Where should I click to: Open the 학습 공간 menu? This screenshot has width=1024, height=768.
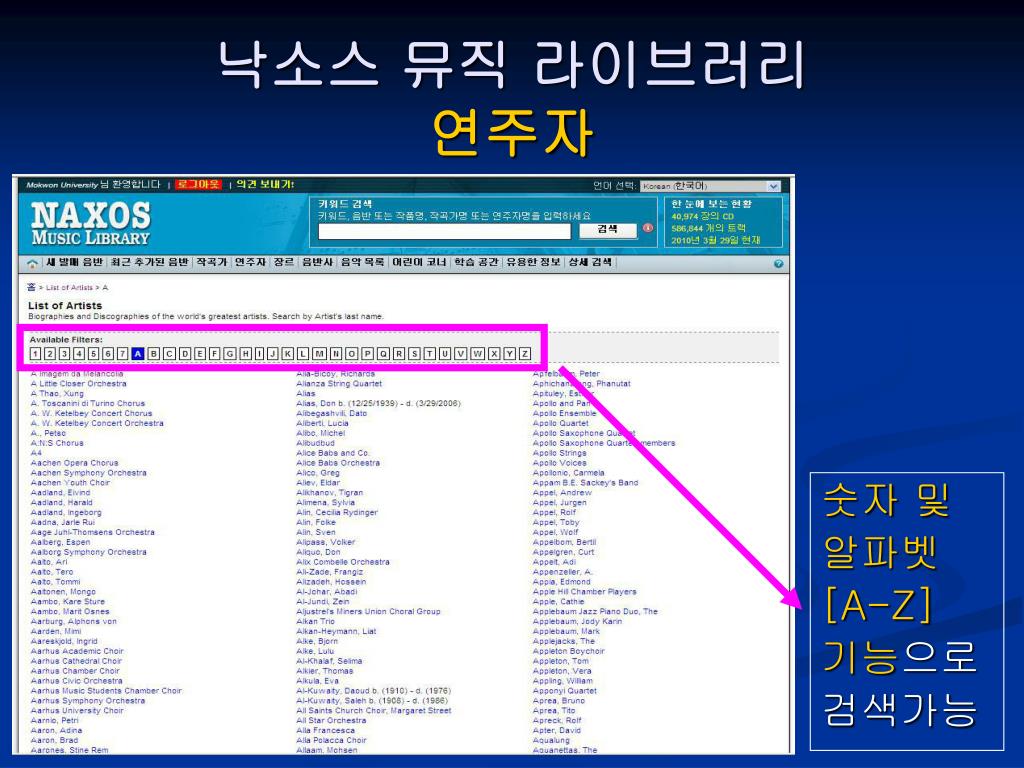(476, 263)
